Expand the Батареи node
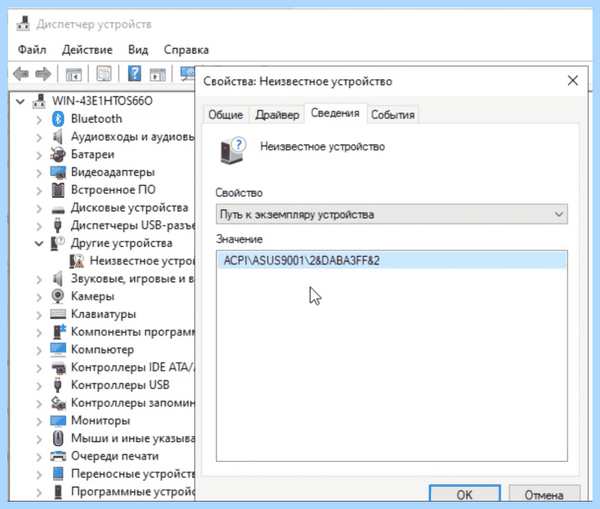This screenshot has width=600, height=509. tap(39, 155)
